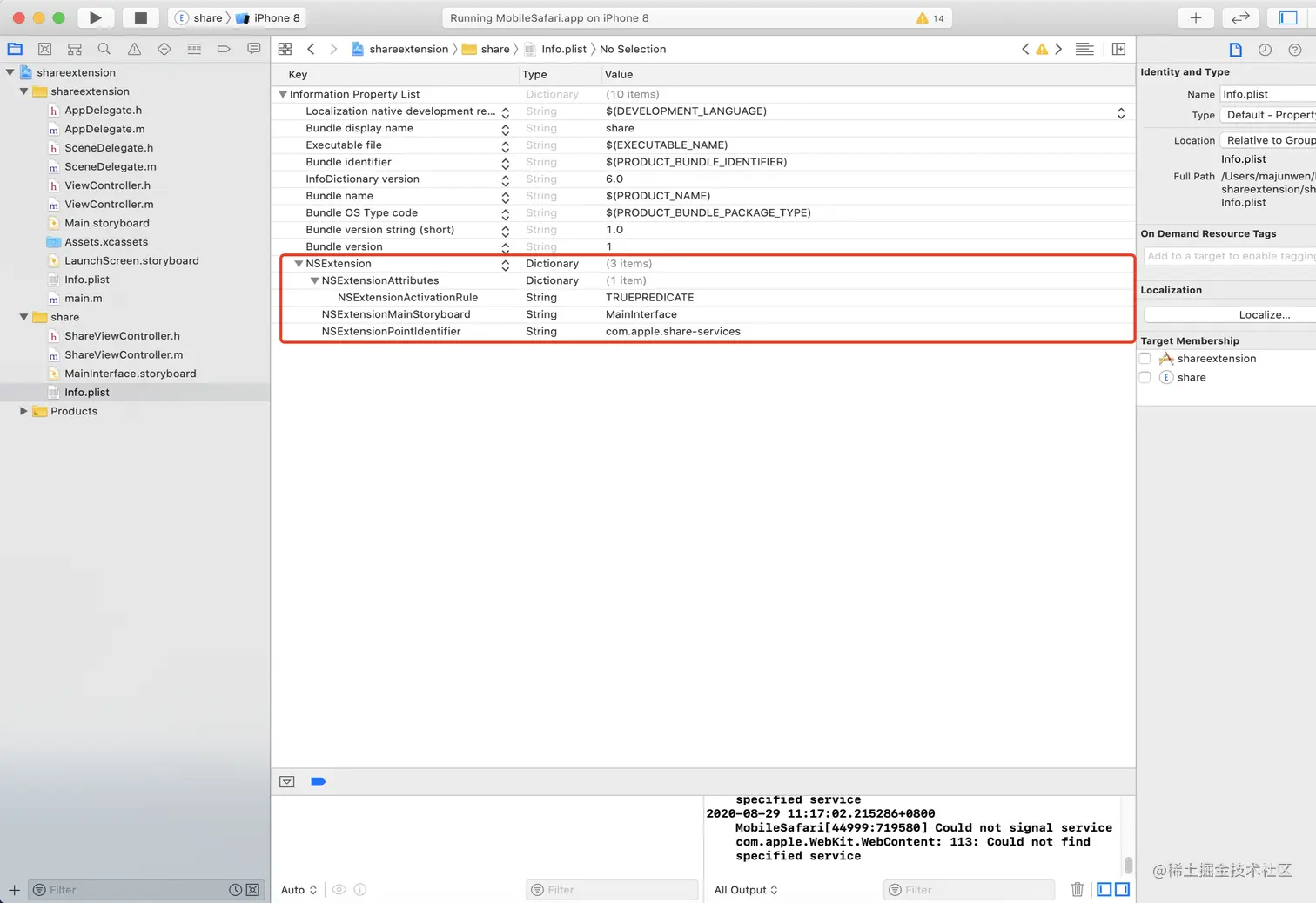Add a new file with plus button
Viewport: 1316px width, 903px height.
tap(14, 889)
